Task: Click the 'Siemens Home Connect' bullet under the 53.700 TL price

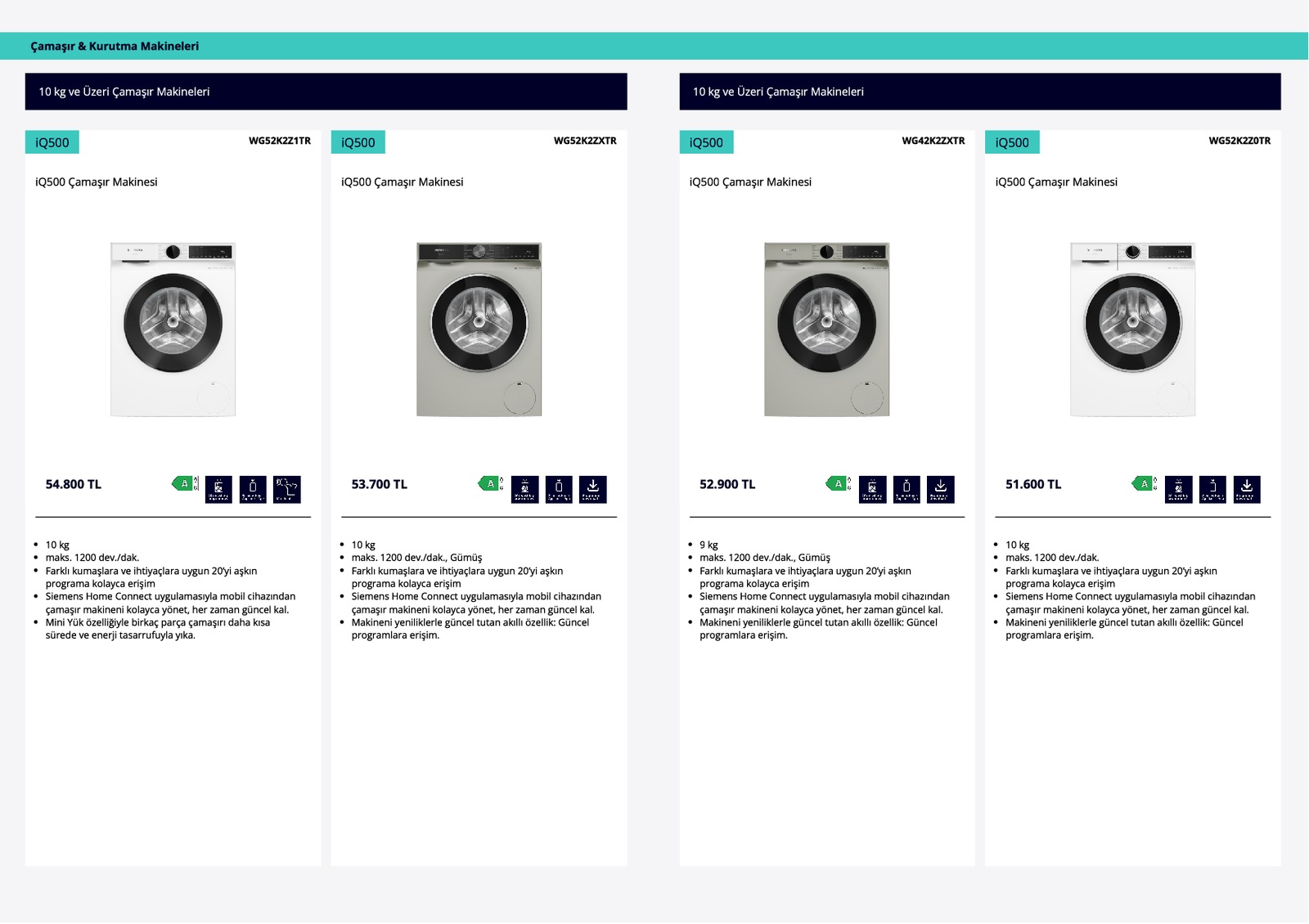Action: click(x=476, y=603)
